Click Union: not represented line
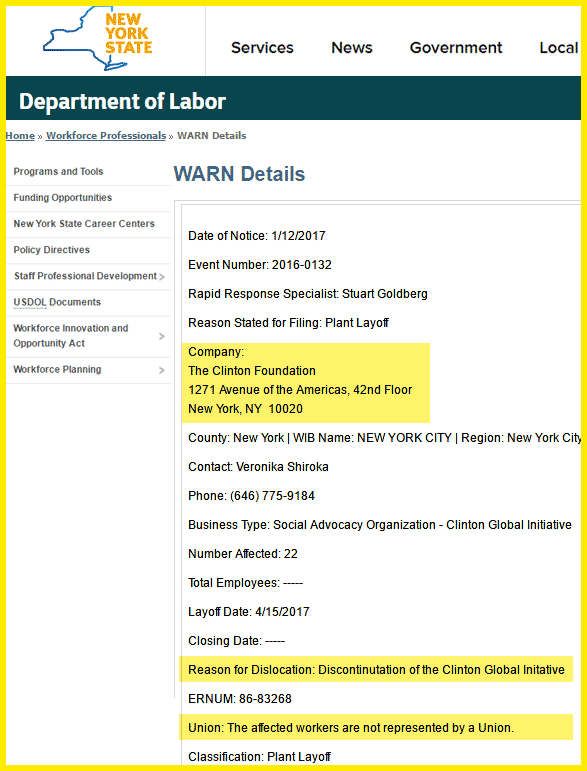Screen dimensions: 587x771 click(x=351, y=728)
